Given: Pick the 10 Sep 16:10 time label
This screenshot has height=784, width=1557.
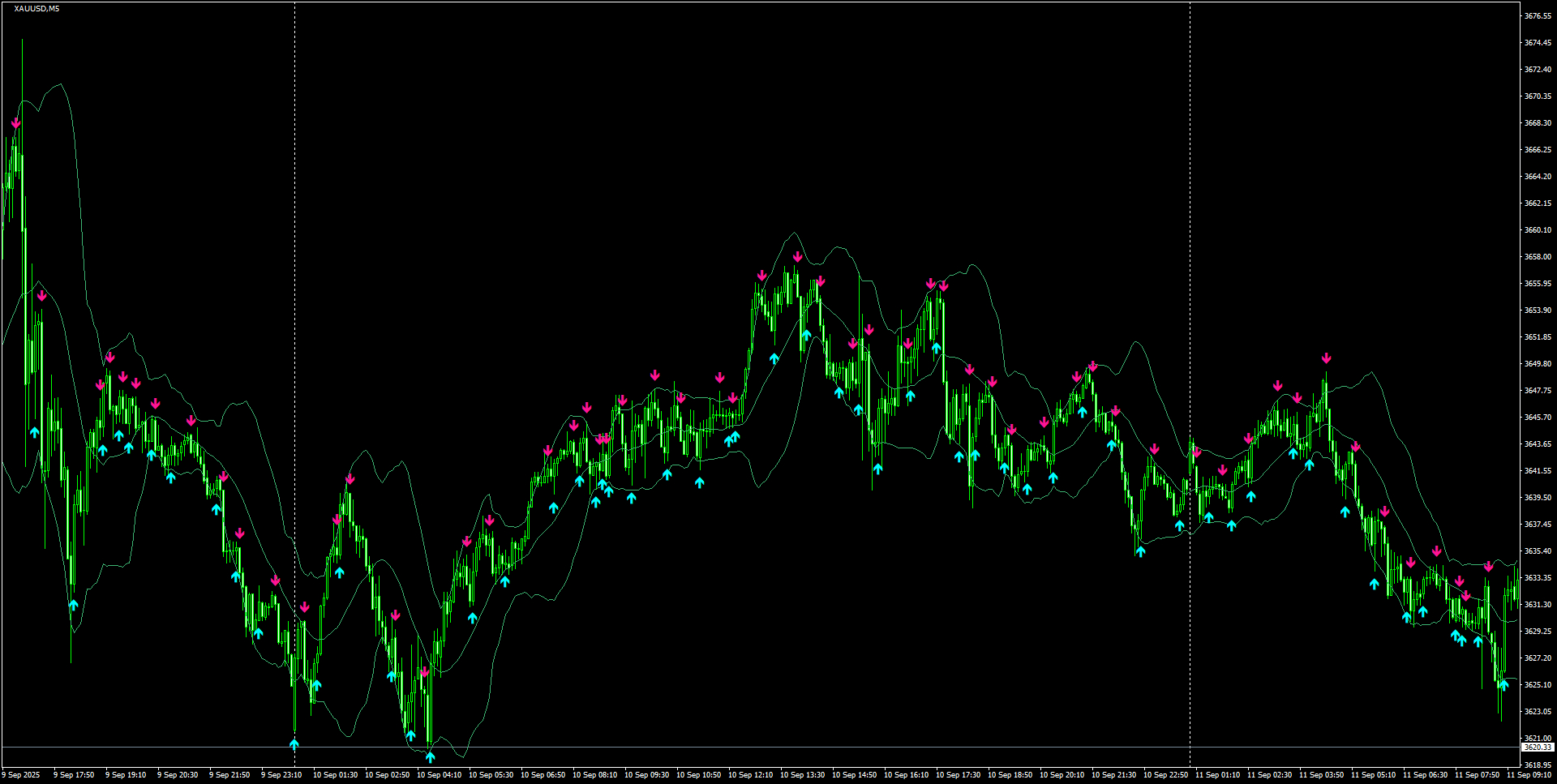Looking at the screenshot, I should (x=906, y=775).
